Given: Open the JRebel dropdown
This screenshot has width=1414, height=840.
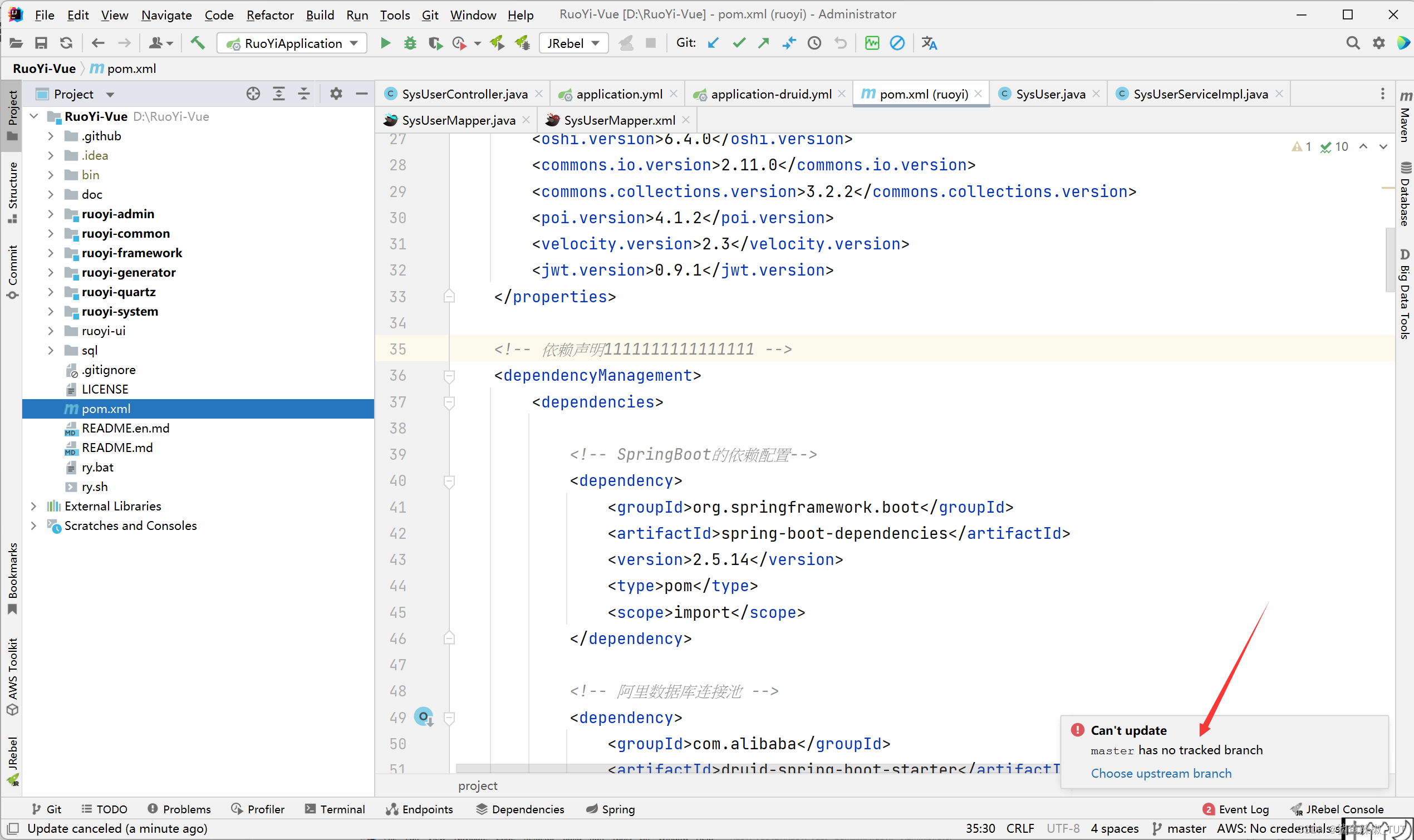Looking at the screenshot, I should coord(573,43).
